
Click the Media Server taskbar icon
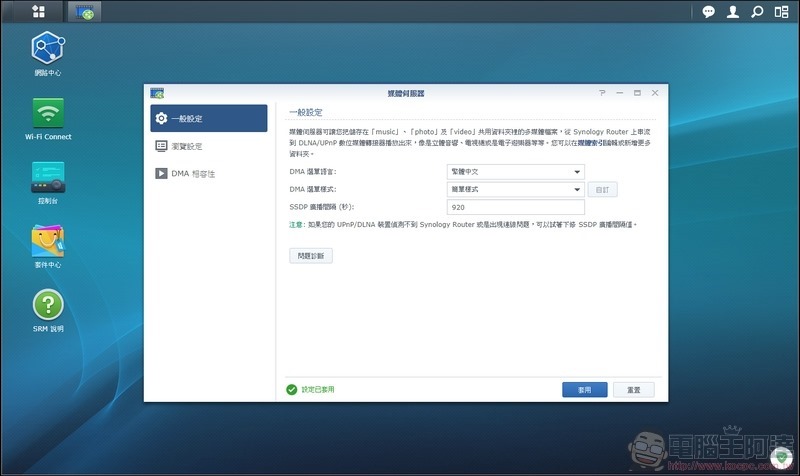(x=87, y=12)
